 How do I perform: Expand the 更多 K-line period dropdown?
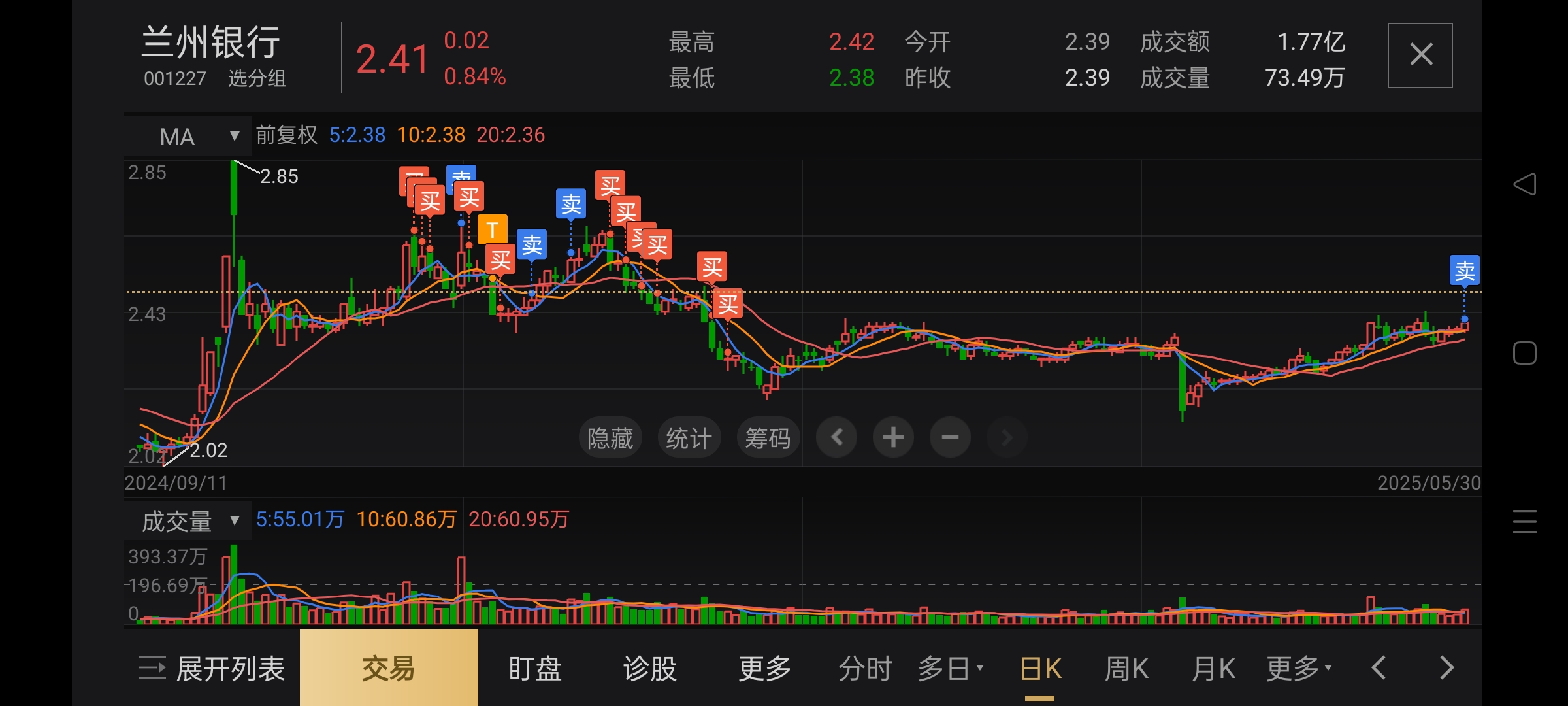click(x=1299, y=669)
